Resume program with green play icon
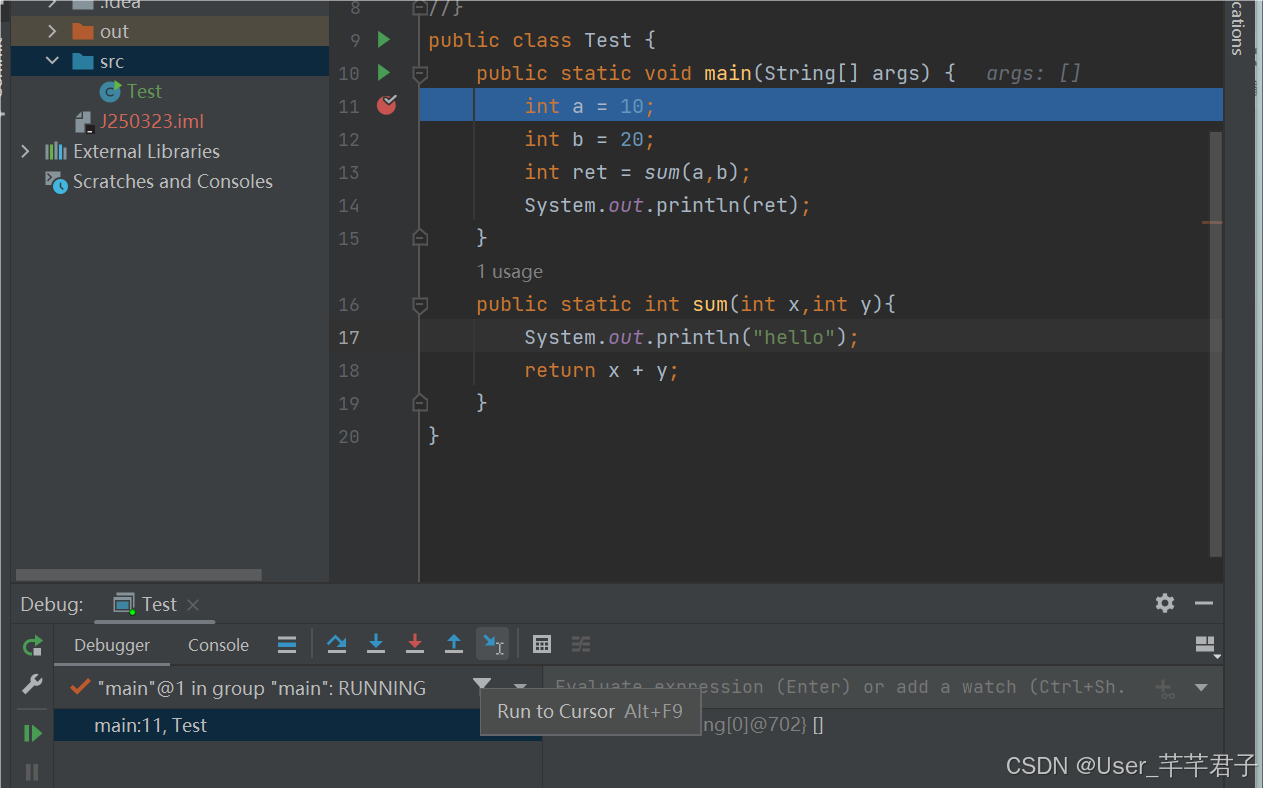The image size is (1263, 788). coord(32,733)
